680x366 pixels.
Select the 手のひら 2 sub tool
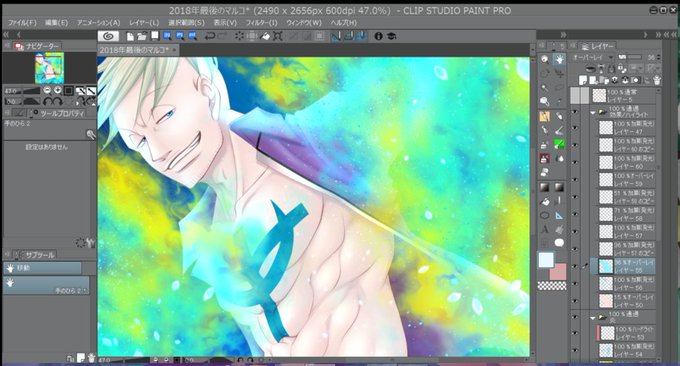click(x=46, y=286)
